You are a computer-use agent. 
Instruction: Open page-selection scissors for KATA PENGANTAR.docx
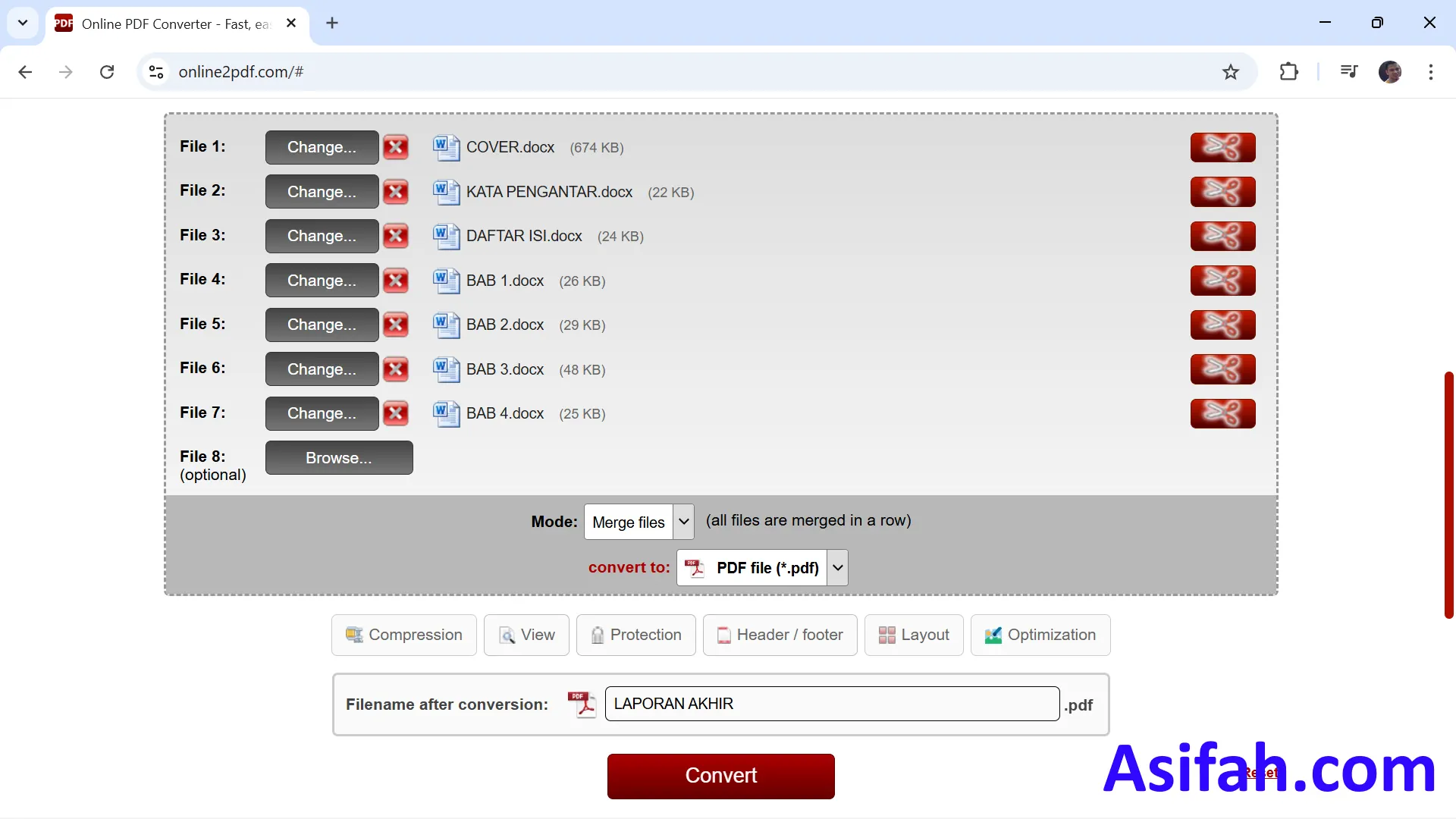(1222, 192)
